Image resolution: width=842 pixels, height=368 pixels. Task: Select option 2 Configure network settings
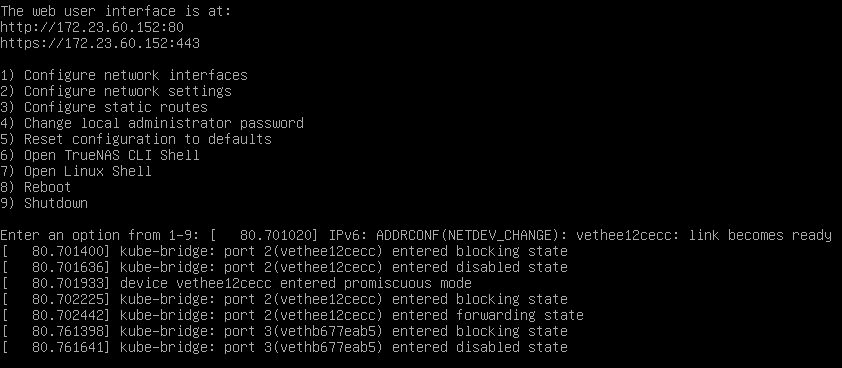tap(116, 91)
